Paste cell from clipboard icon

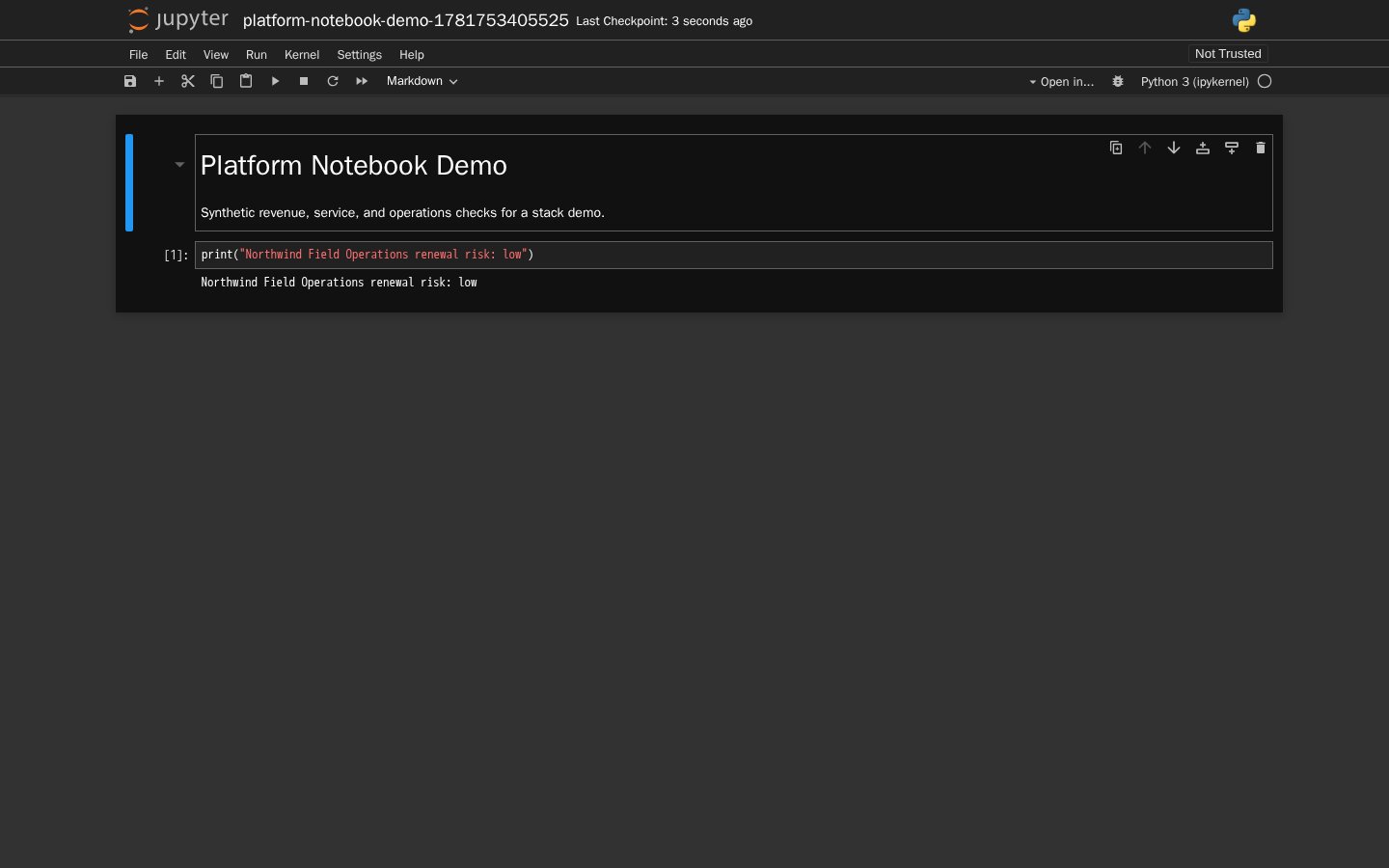click(246, 81)
